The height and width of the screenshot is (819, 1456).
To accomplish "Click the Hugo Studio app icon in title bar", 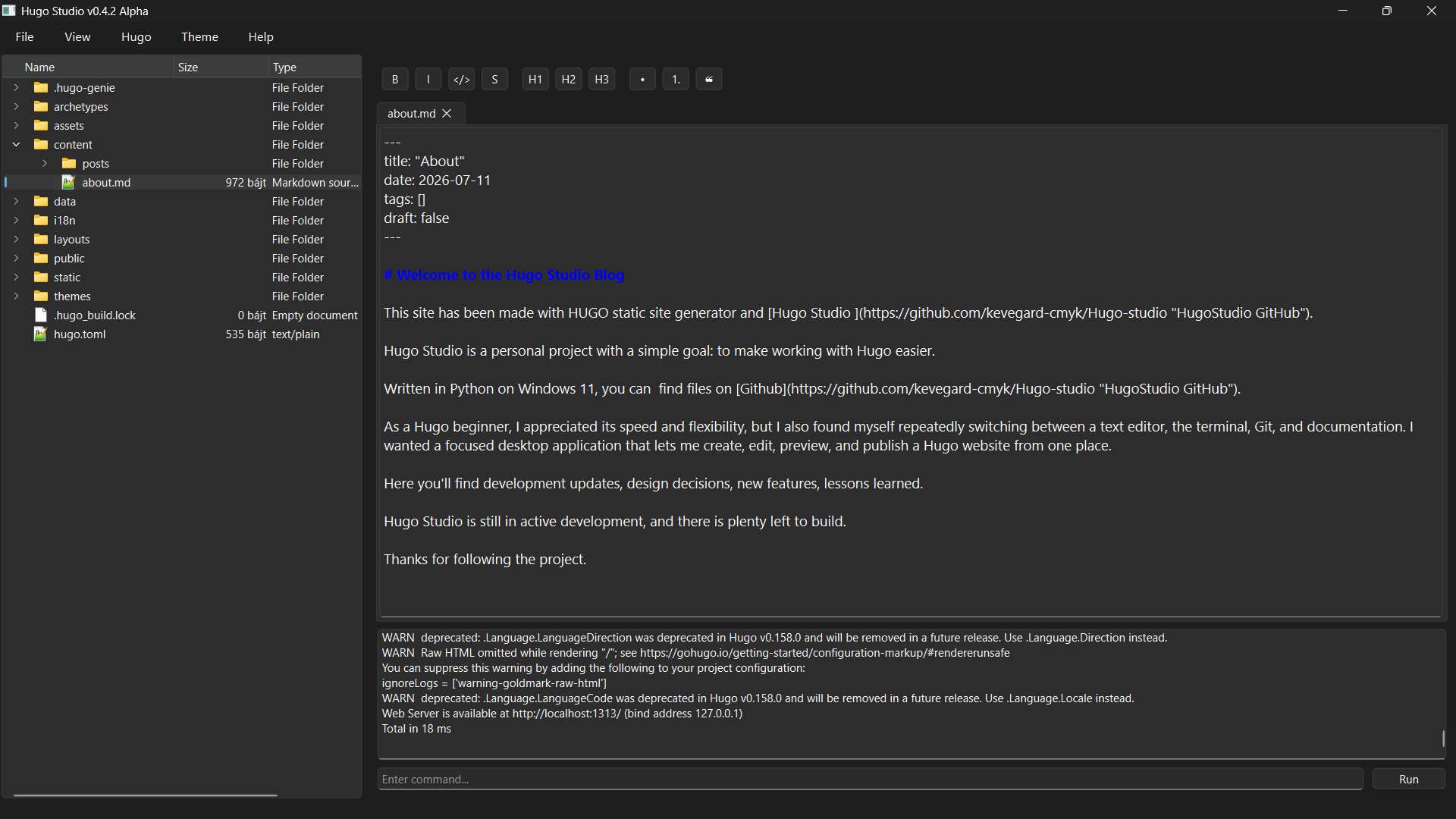I will (x=9, y=11).
